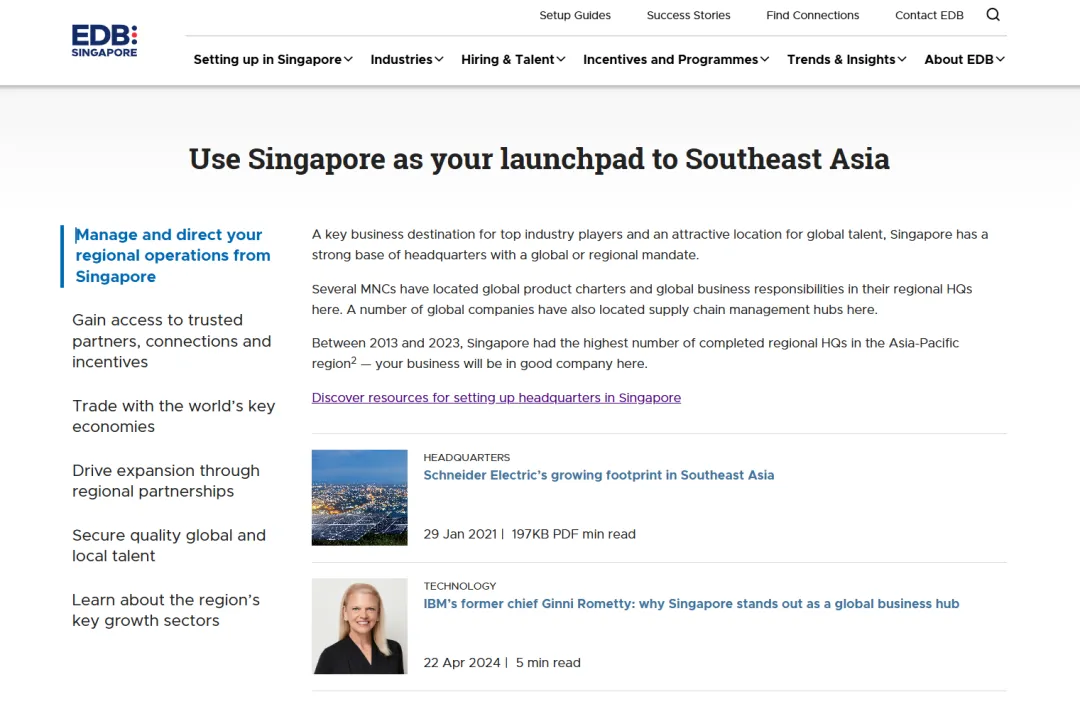The image size is (1080, 714).
Task: Click the superscript footnote 2 after region
Action: tap(354, 360)
